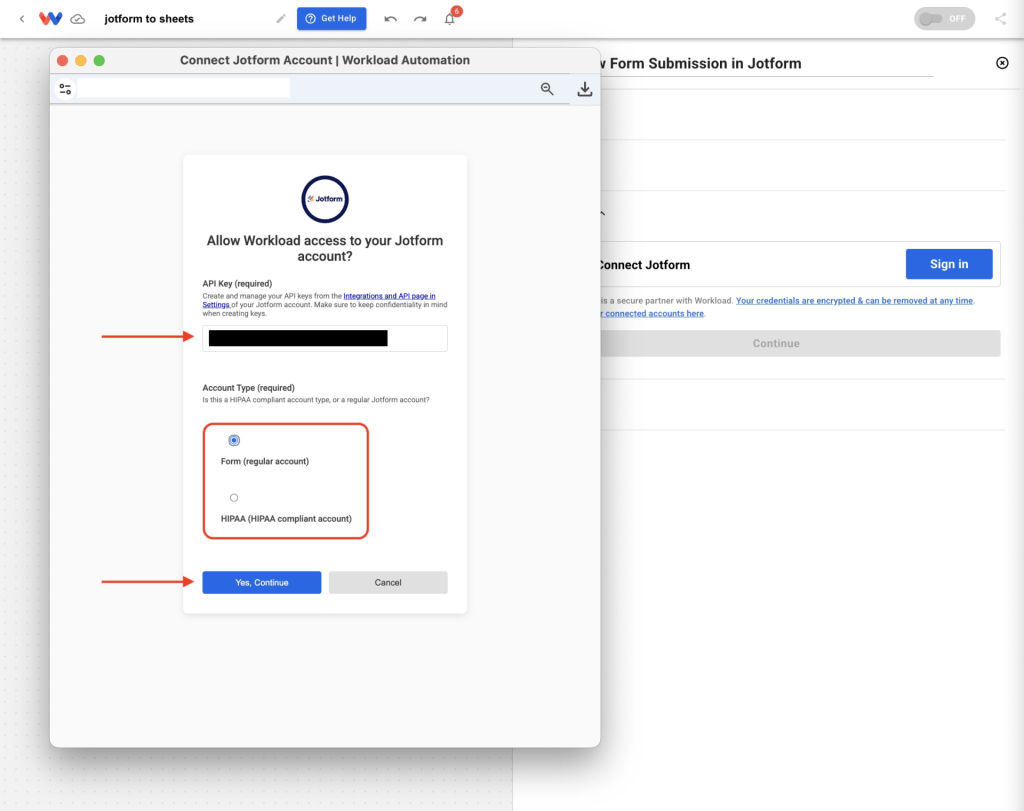Screen dimensions: 1024x811
Task: Click the Jotform logo circle
Action: click(325, 199)
